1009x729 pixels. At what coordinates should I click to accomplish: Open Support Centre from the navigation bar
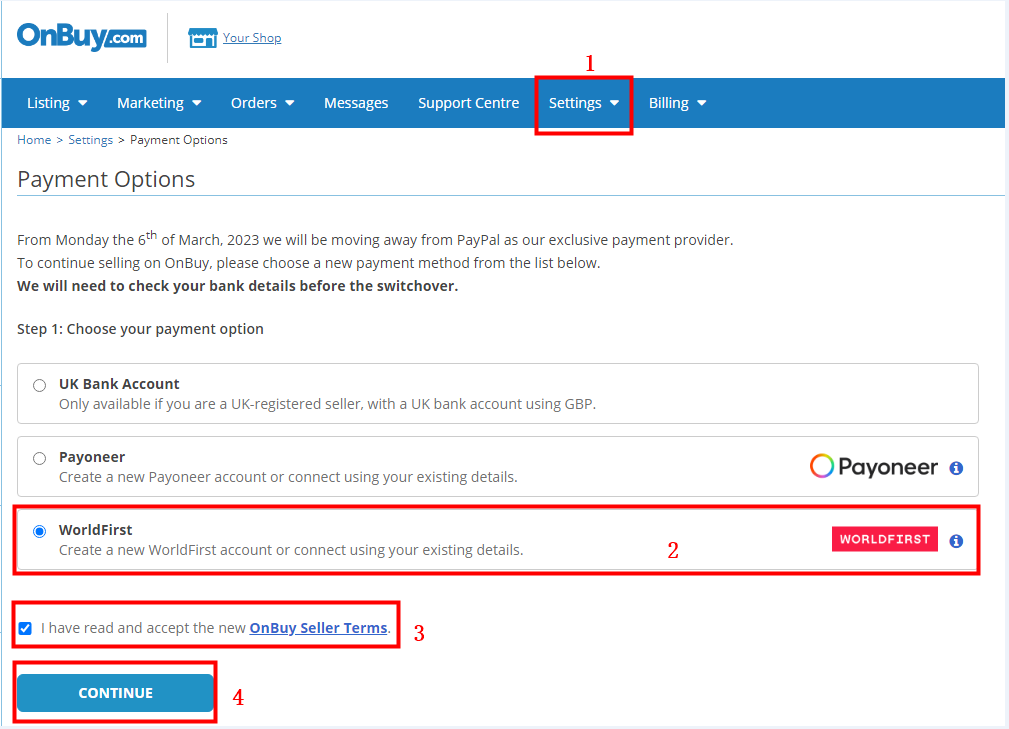[468, 103]
